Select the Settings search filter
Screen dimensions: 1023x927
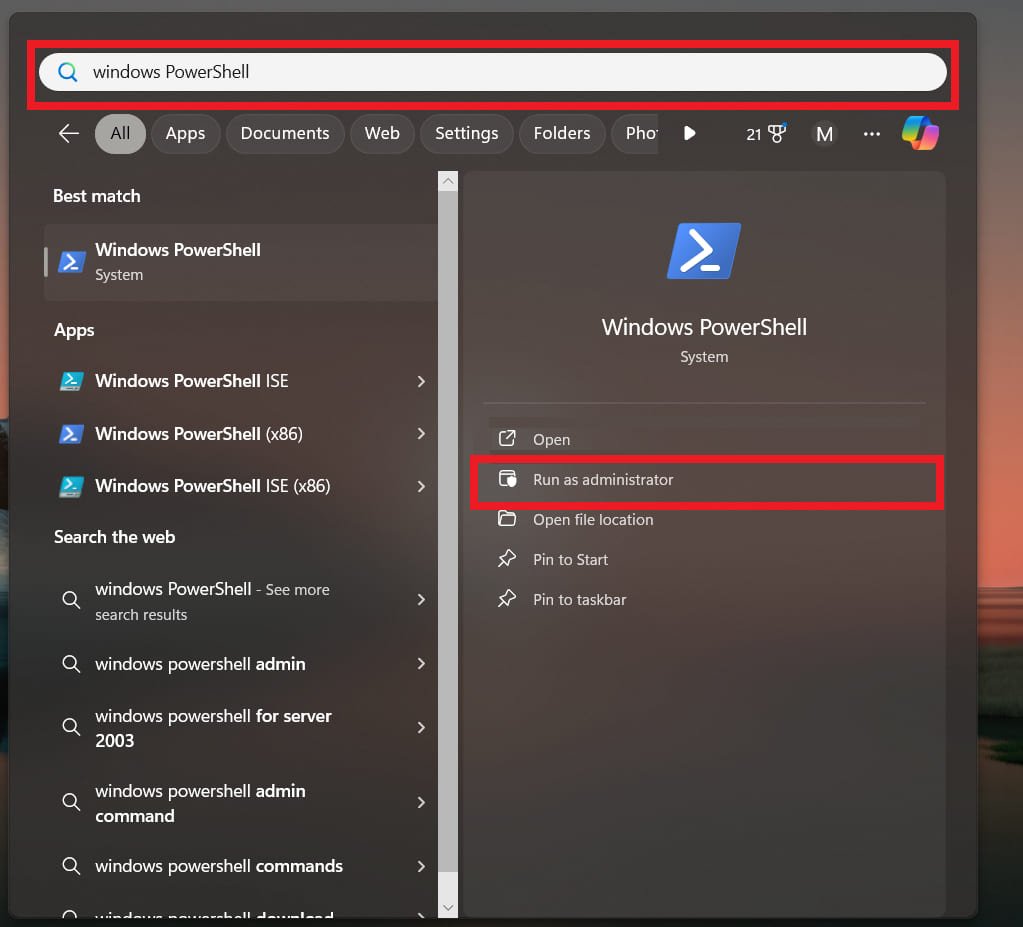tap(466, 132)
